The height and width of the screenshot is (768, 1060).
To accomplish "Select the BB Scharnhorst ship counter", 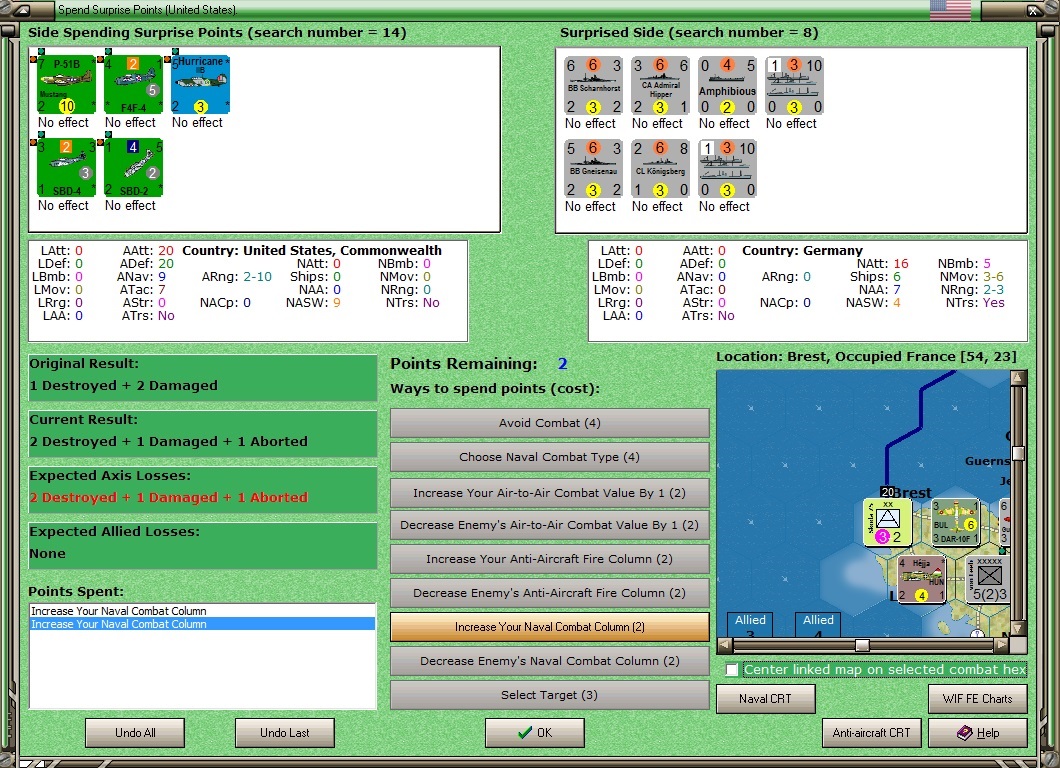I will [593, 86].
